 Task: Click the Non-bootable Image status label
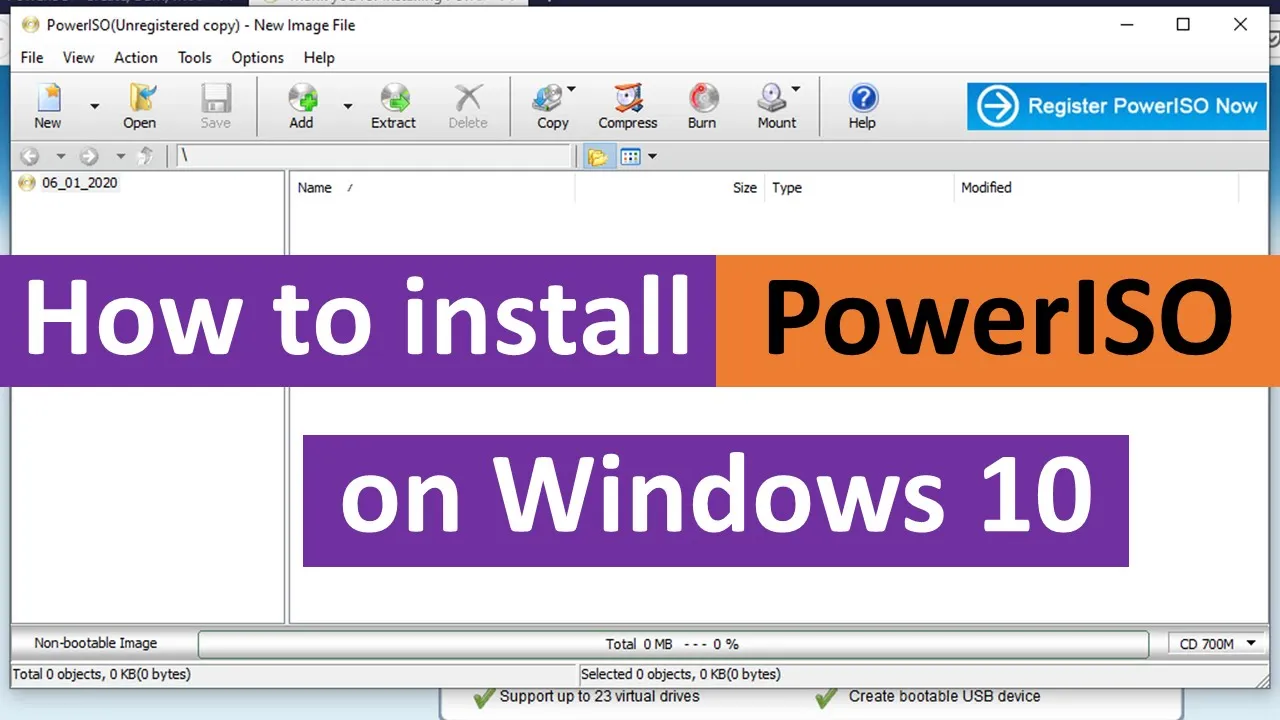[96, 643]
